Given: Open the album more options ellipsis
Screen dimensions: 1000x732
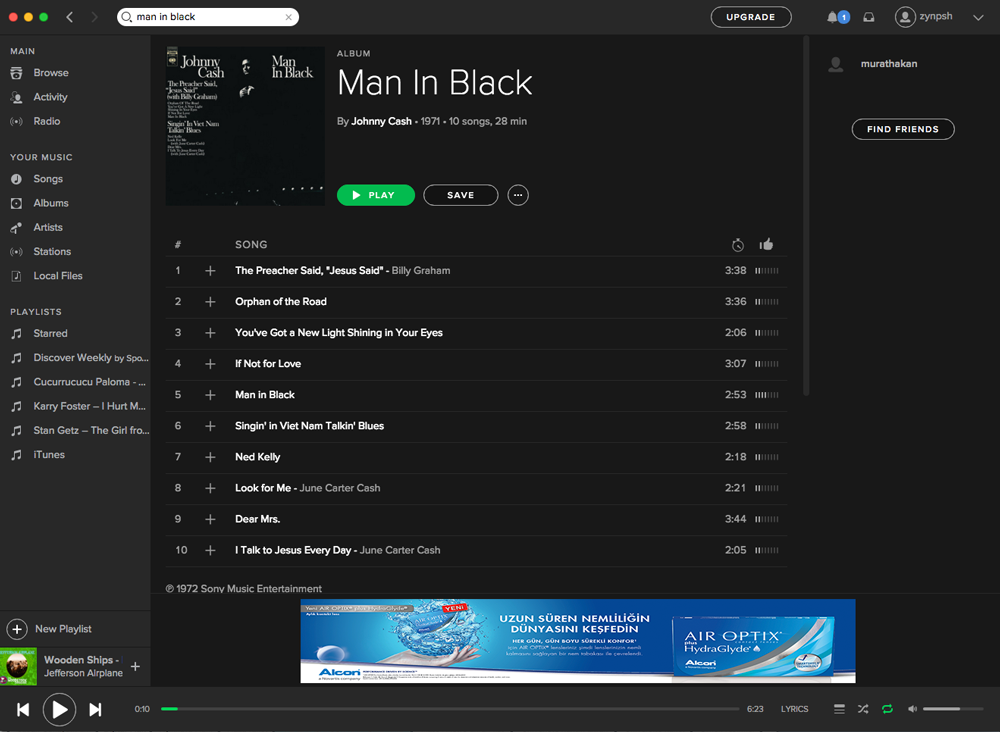Looking at the screenshot, I should point(518,195).
